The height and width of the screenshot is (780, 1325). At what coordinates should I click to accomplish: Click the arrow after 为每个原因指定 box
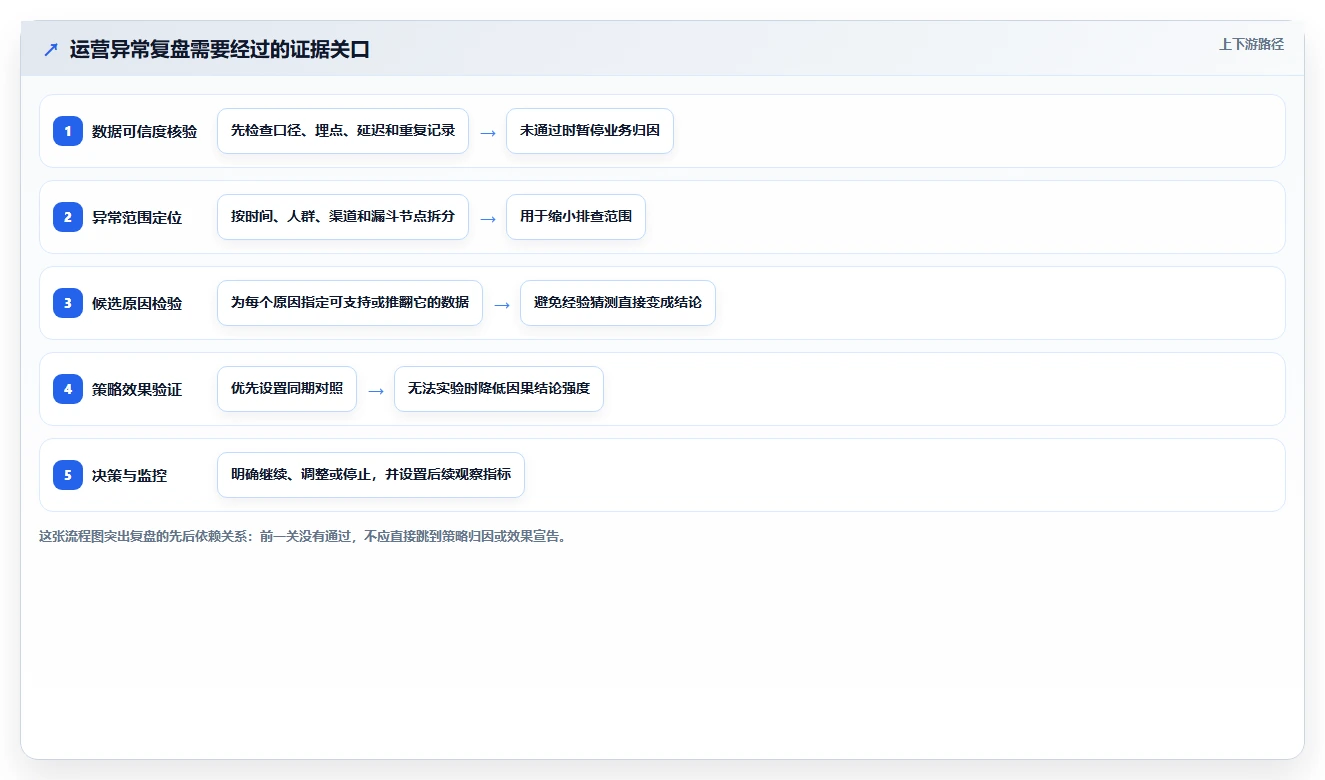coord(502,304)
